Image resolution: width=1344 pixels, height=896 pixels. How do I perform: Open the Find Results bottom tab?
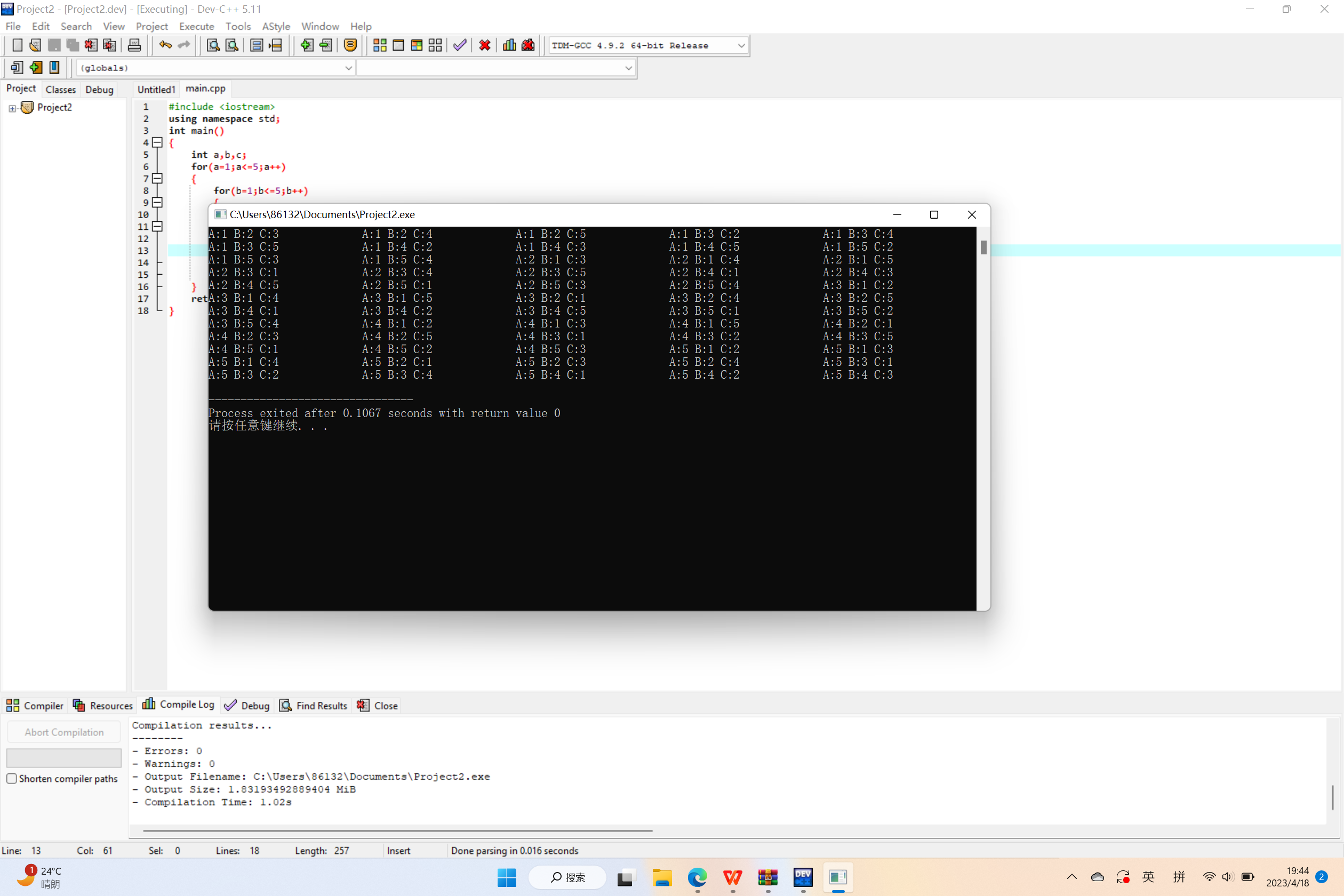click(314, 706)
